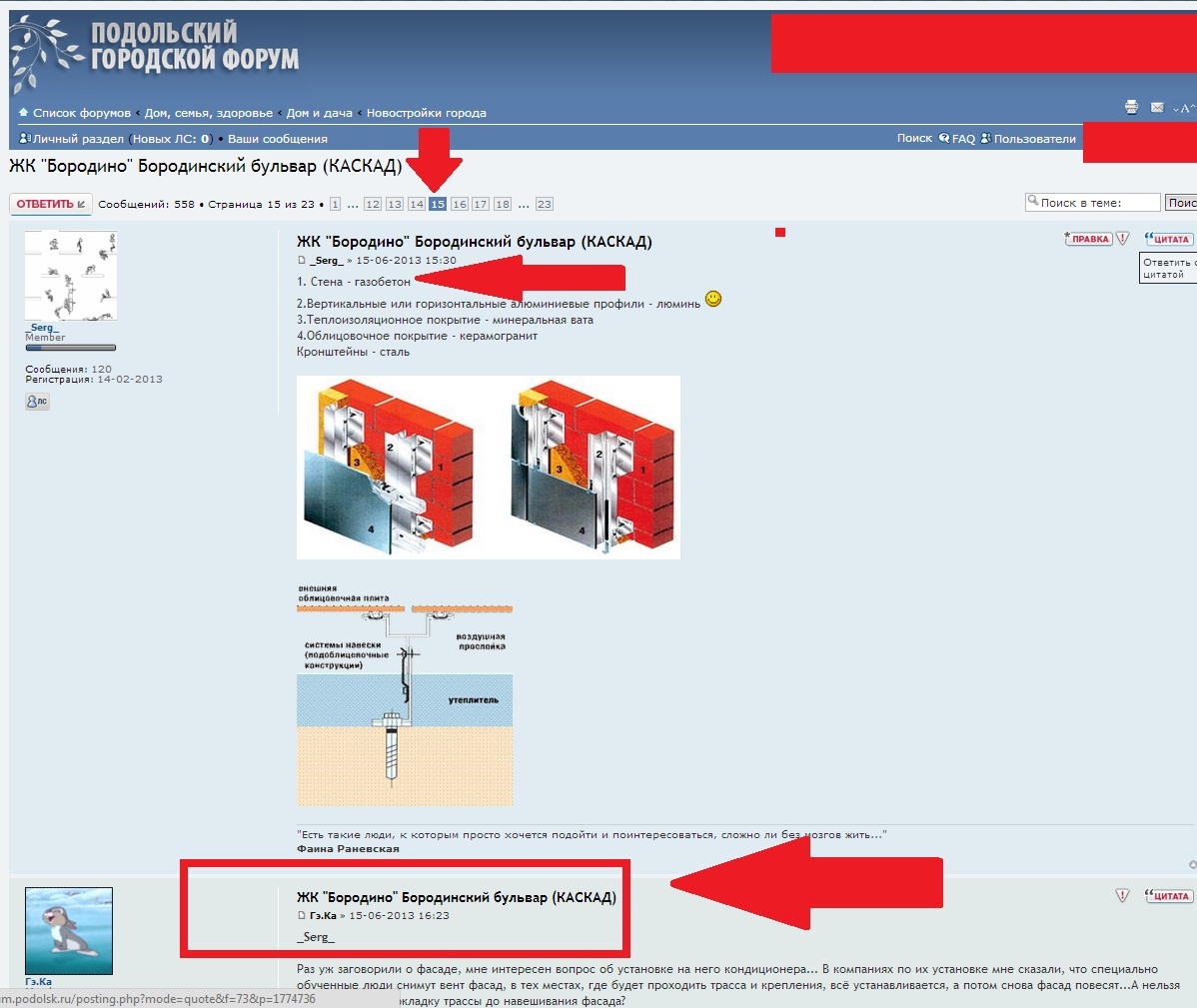Go to page 16 of the topic
The image size is (1197, 1008).
click(459, 204)
